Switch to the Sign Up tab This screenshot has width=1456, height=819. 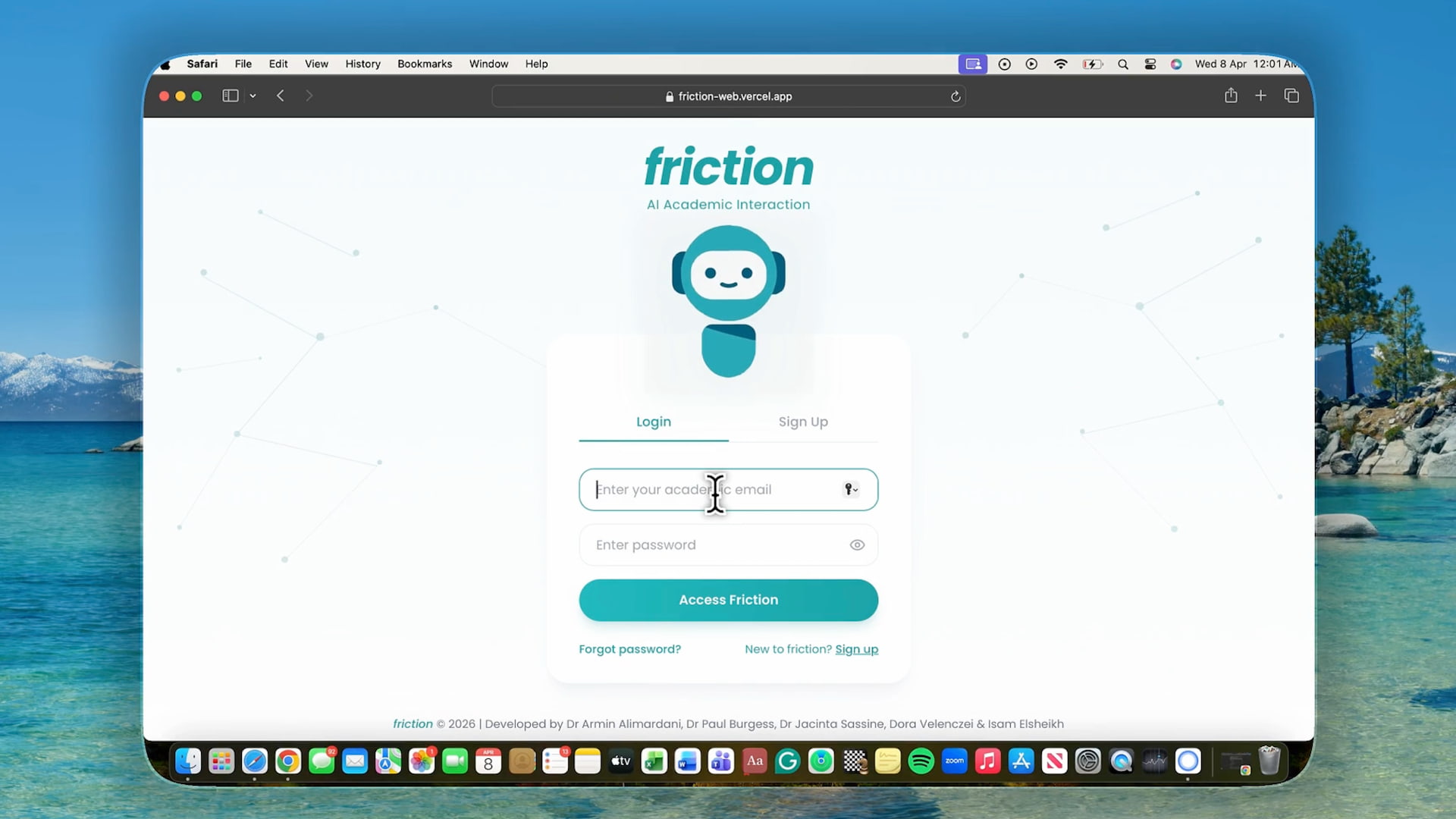[x=803, y=422]
